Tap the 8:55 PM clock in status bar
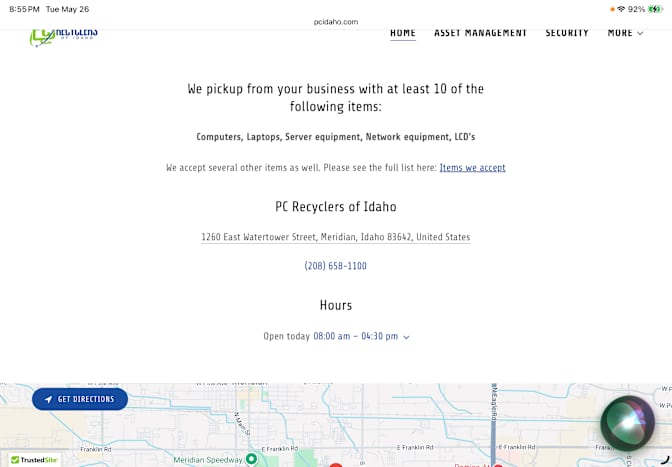This screenshot has width=672, height=467. [24, 9]
